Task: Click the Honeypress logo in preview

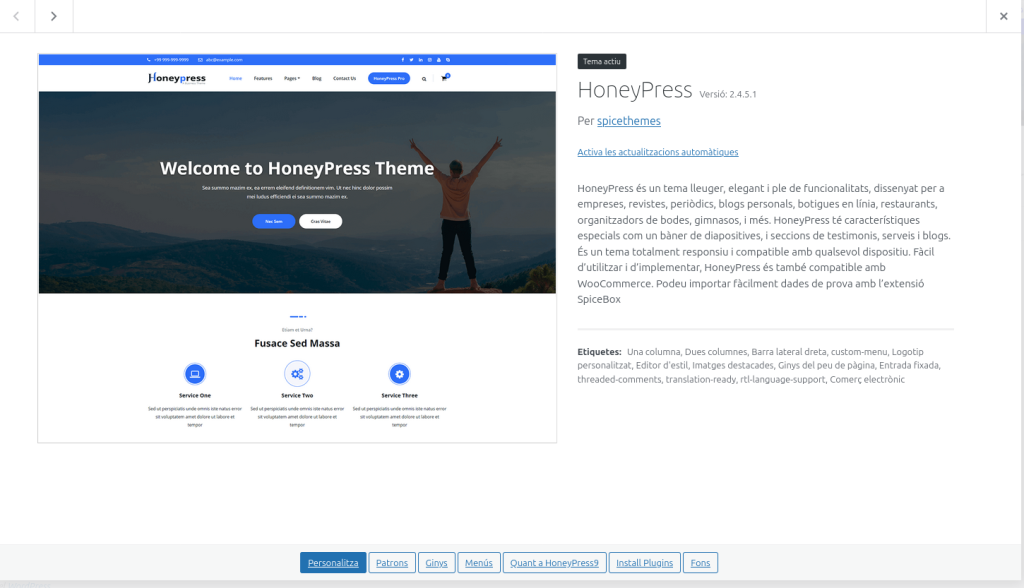Action: (x=177, y=78)
